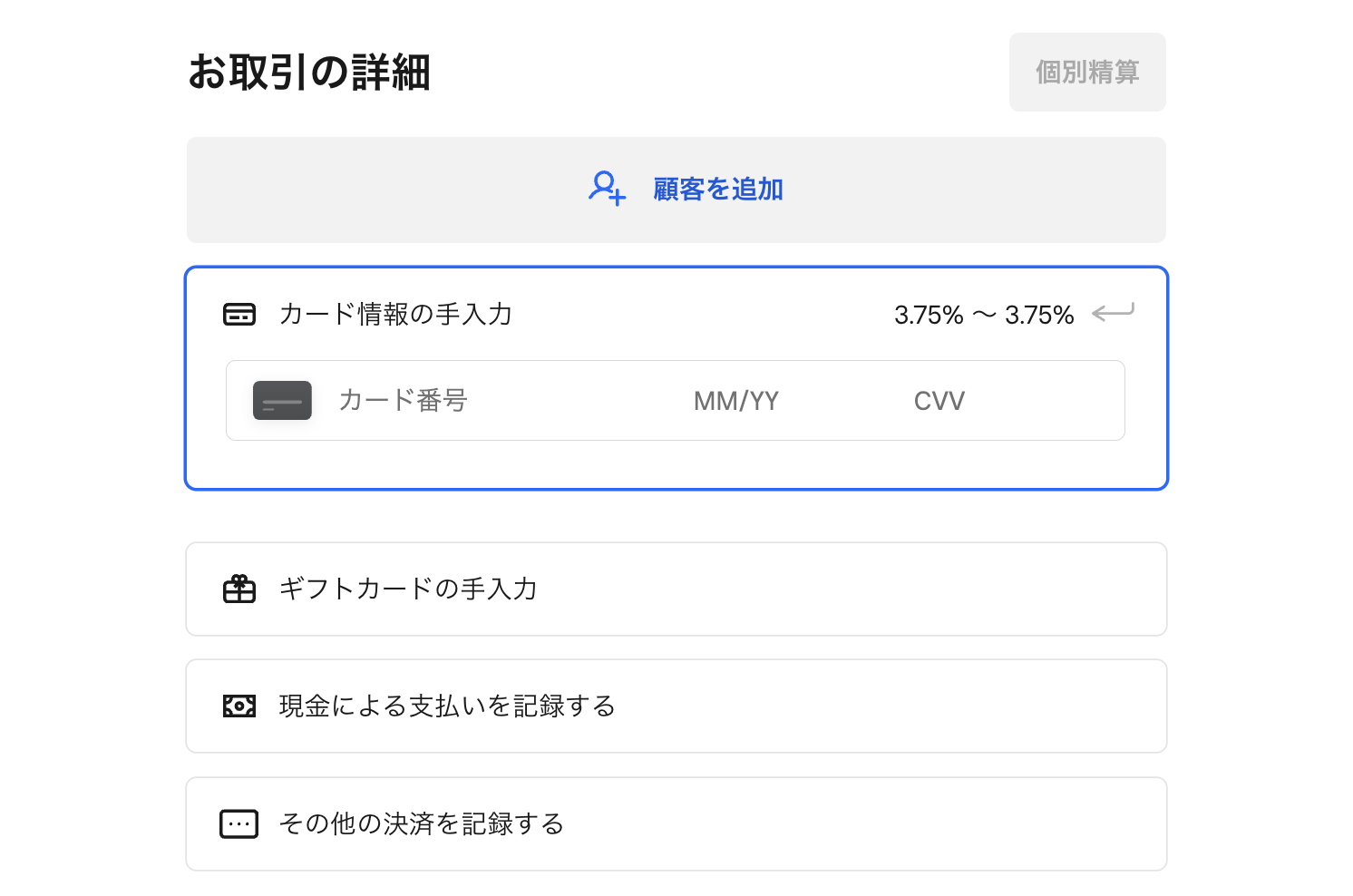Open the 個別精算 split payment screen
The height and width of the screenshot is (896, 1353).
(x=1087, y=72)
